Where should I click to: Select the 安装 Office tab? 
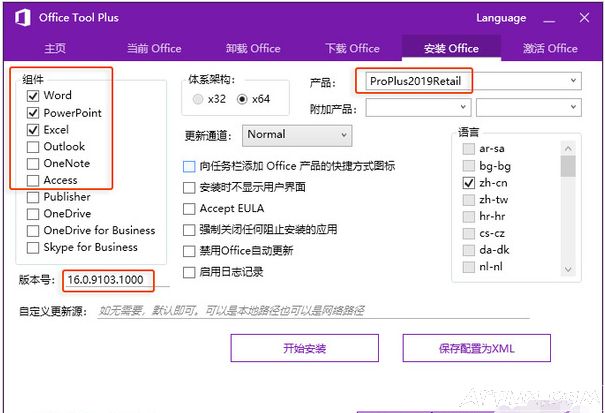point(451,48)
